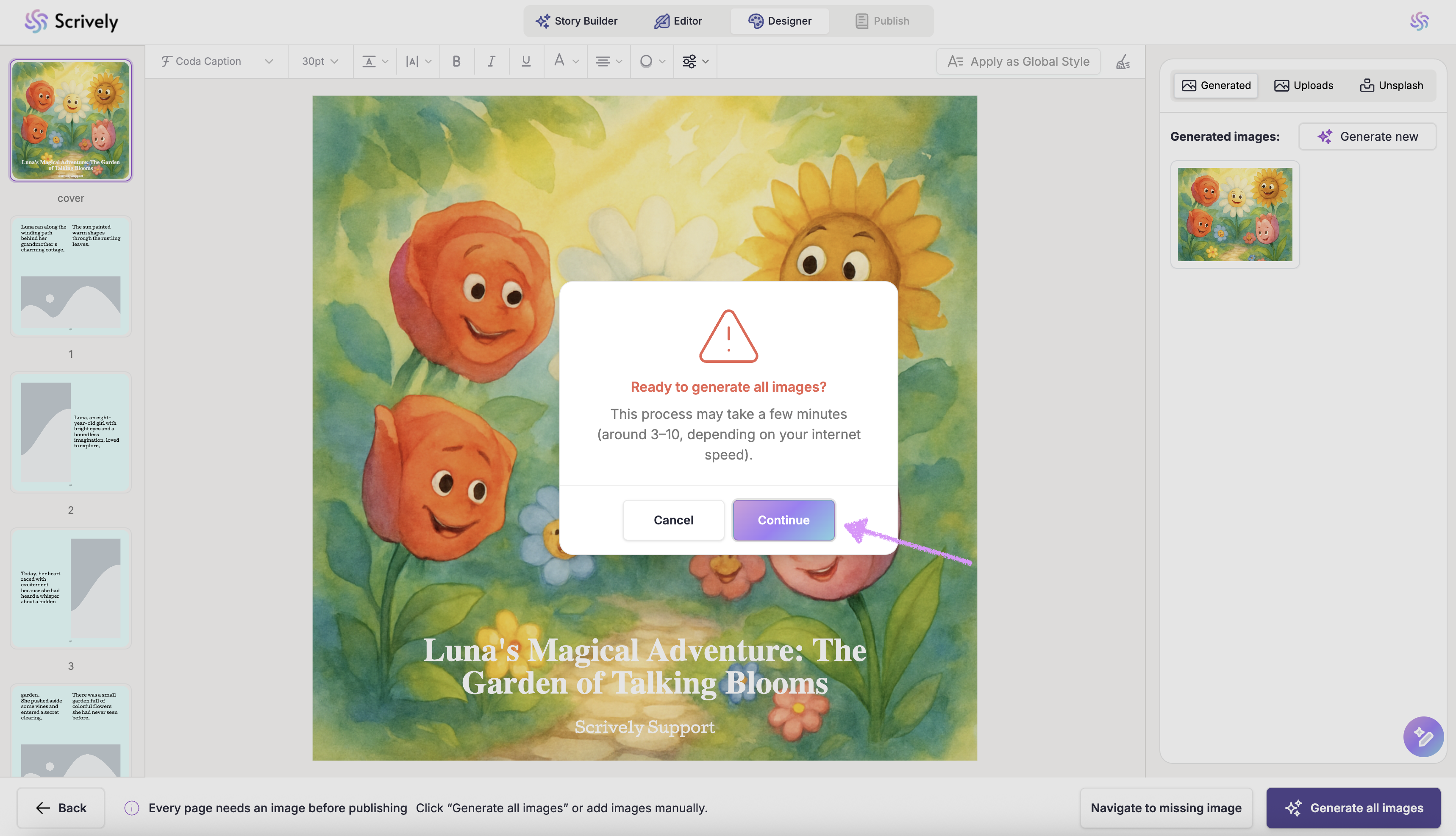Viewport: 1456px width, 836px height.
Task: Select page 2 thumbnail in sidebar
Action: tap(71, 432)
